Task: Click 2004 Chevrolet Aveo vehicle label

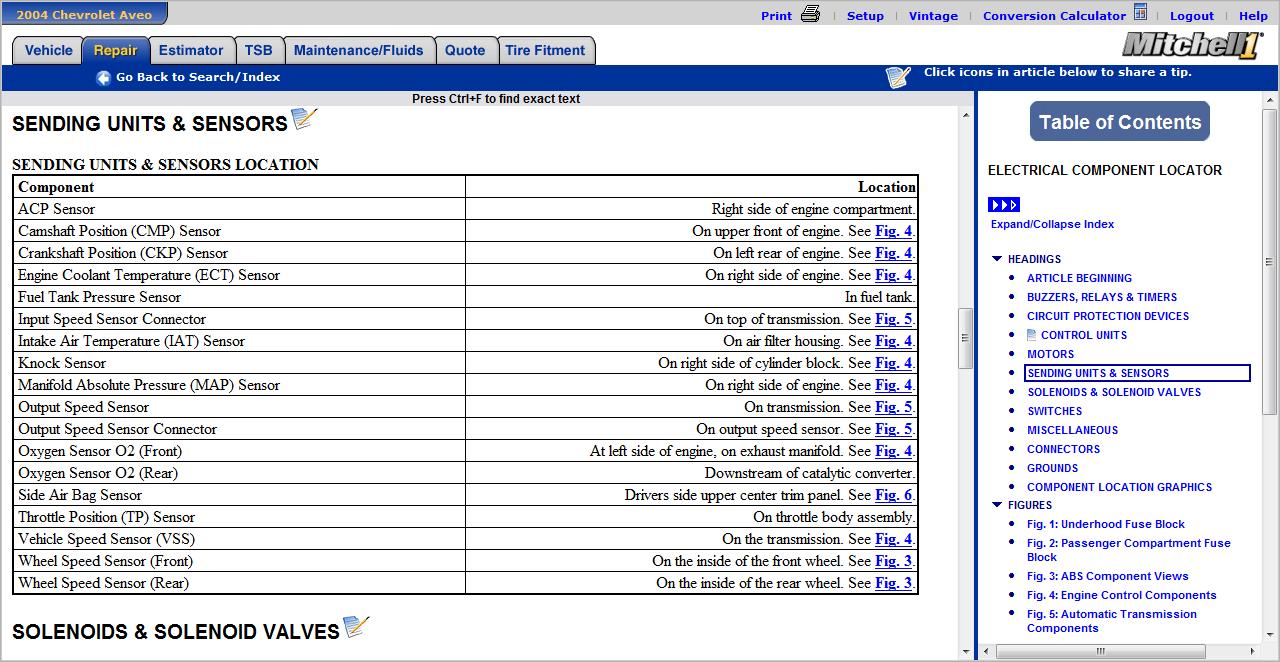Action: tap(83, 14)
